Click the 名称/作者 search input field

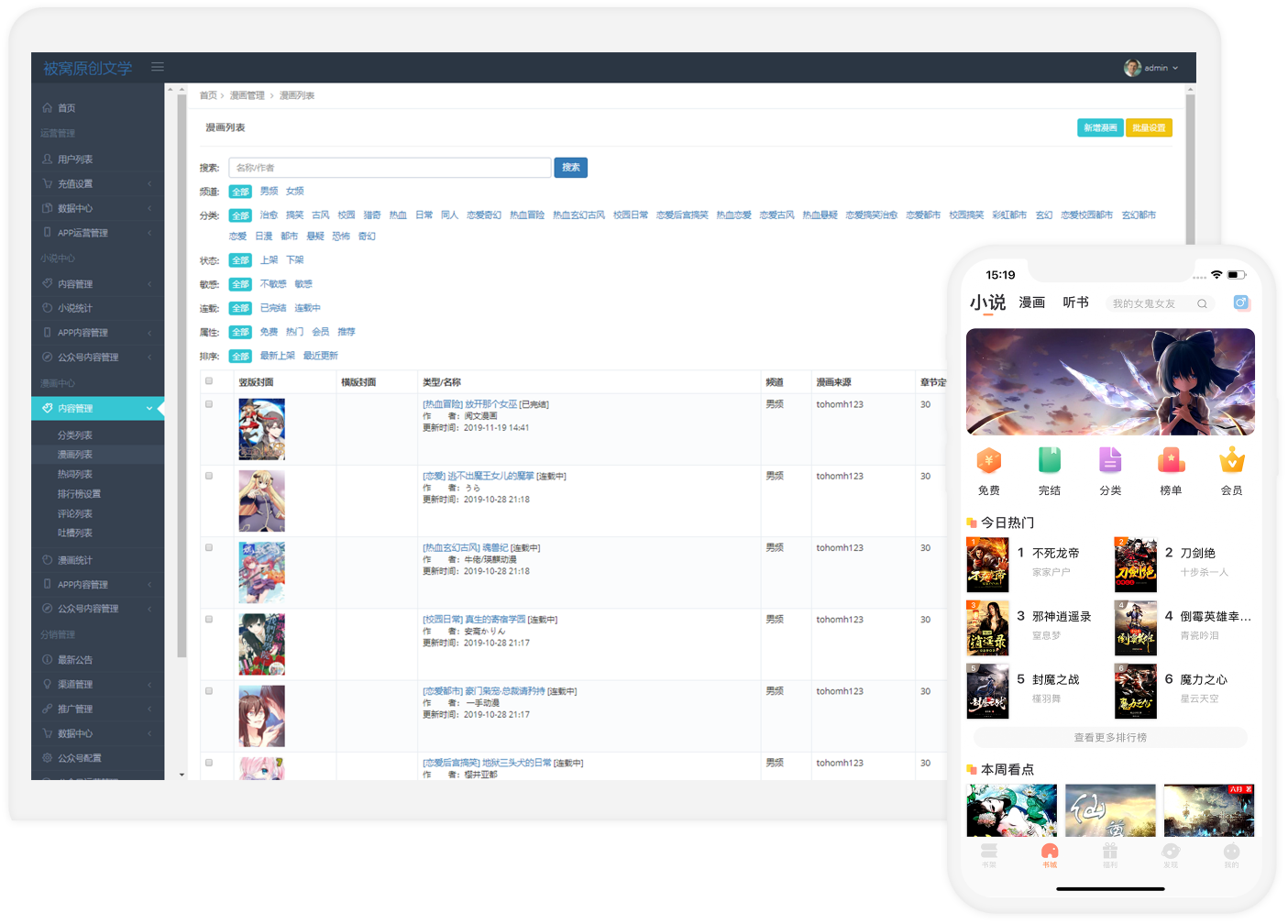tap(390, 168)
